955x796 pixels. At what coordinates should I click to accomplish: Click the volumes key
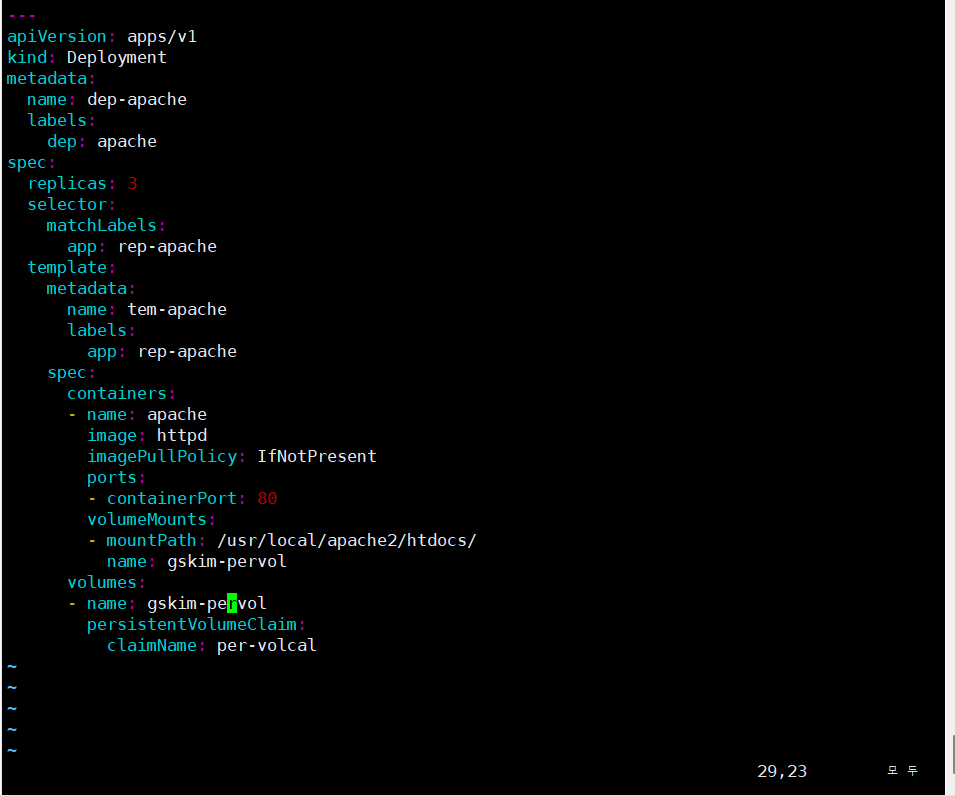point(102,583)
